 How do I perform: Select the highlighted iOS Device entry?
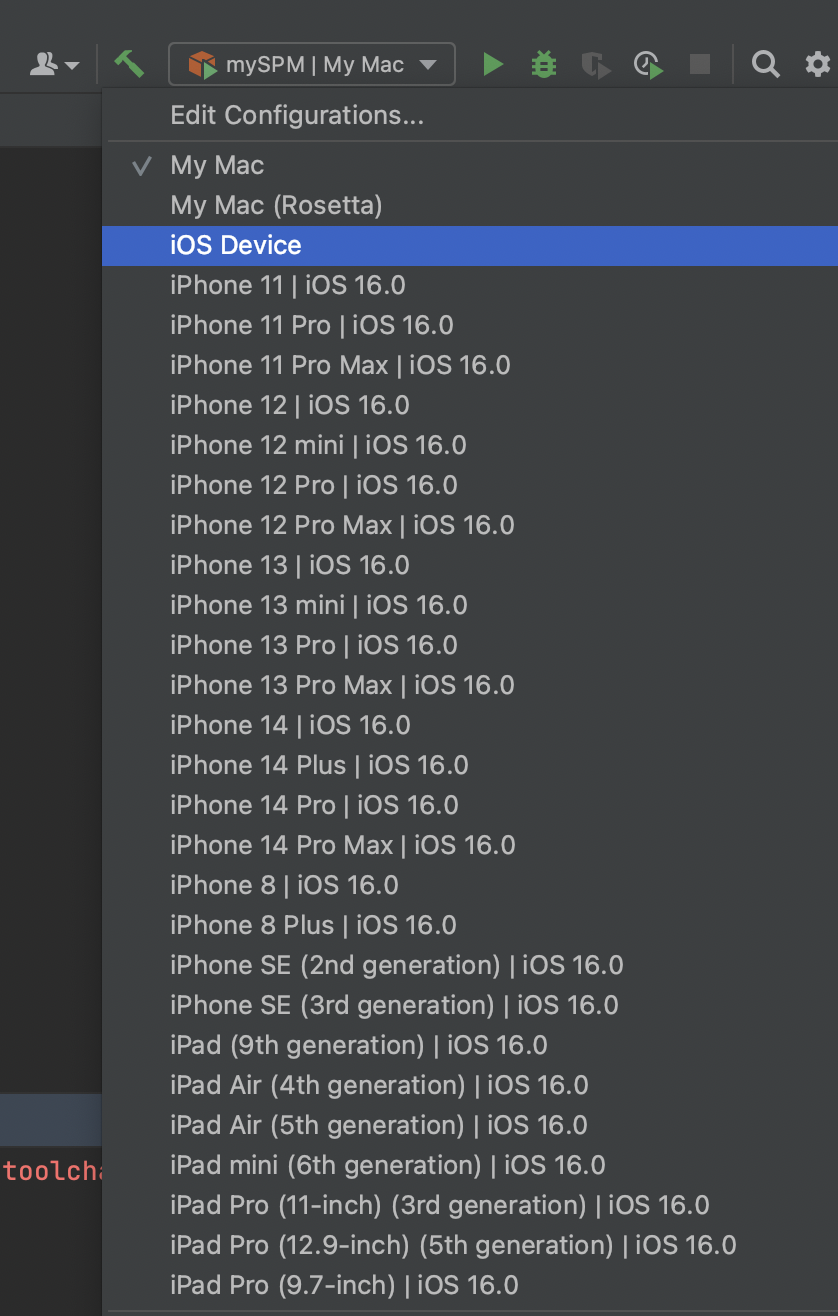(236, 245)
